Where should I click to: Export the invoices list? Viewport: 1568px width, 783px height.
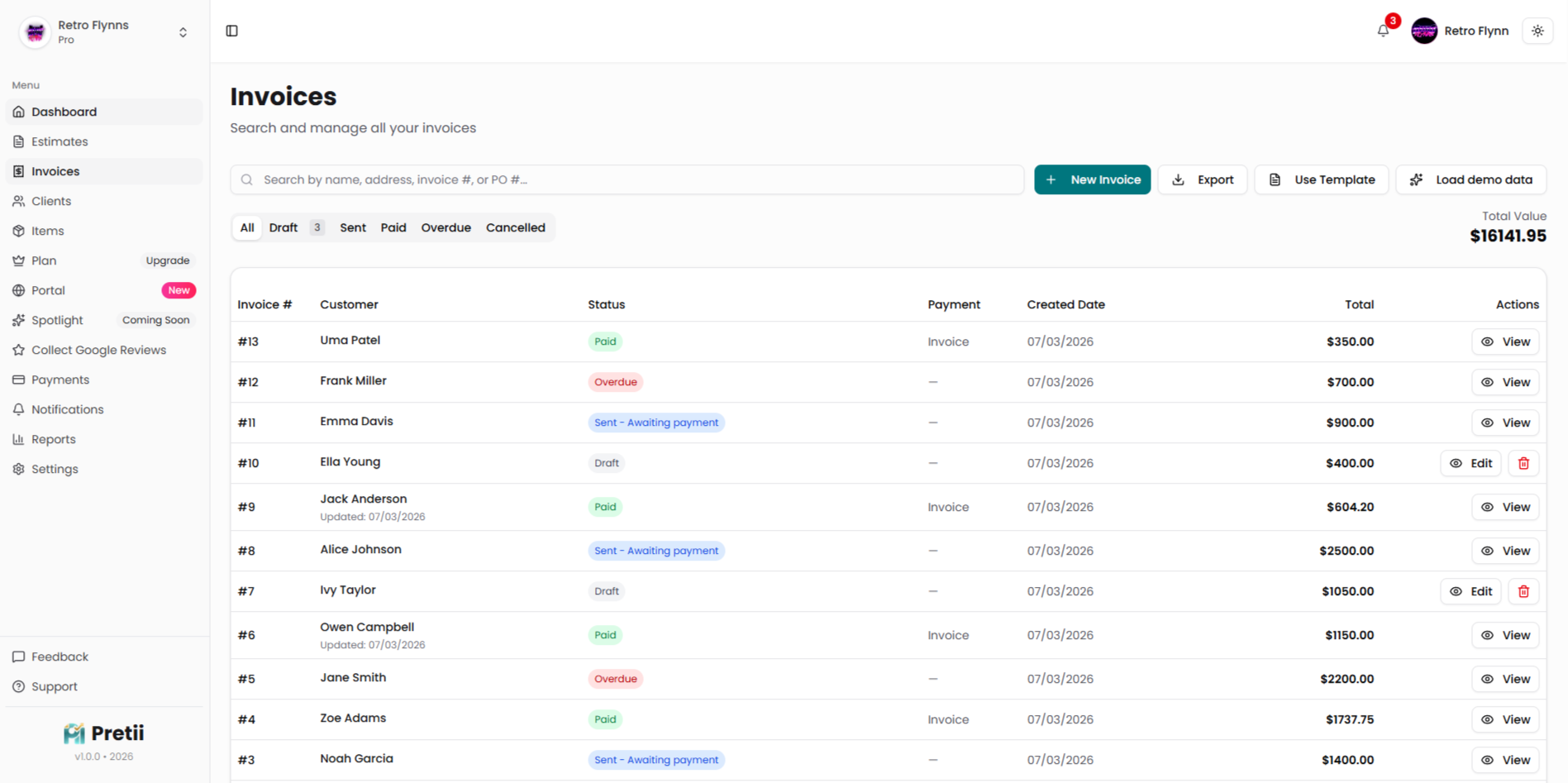coord(1203,179)
